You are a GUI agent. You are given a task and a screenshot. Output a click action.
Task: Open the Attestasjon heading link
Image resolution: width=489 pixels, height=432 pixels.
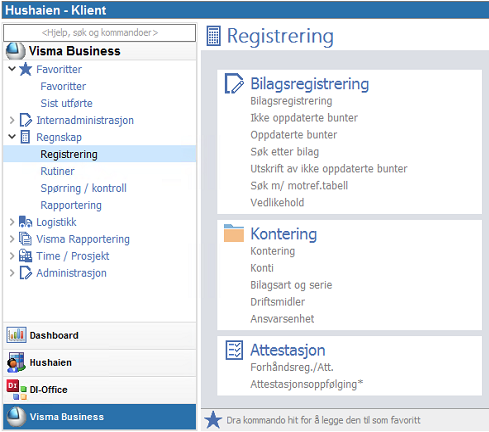pos(288,350)
